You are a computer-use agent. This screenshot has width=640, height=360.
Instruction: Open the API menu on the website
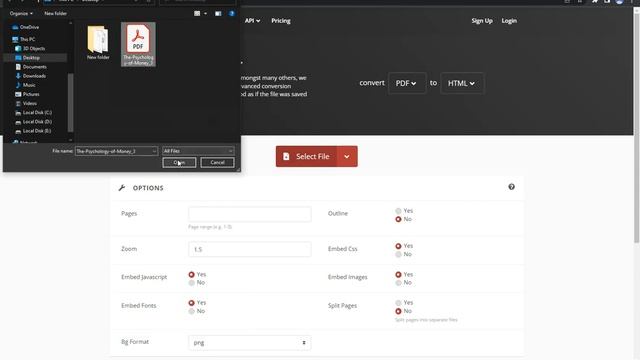coord(252,20)
